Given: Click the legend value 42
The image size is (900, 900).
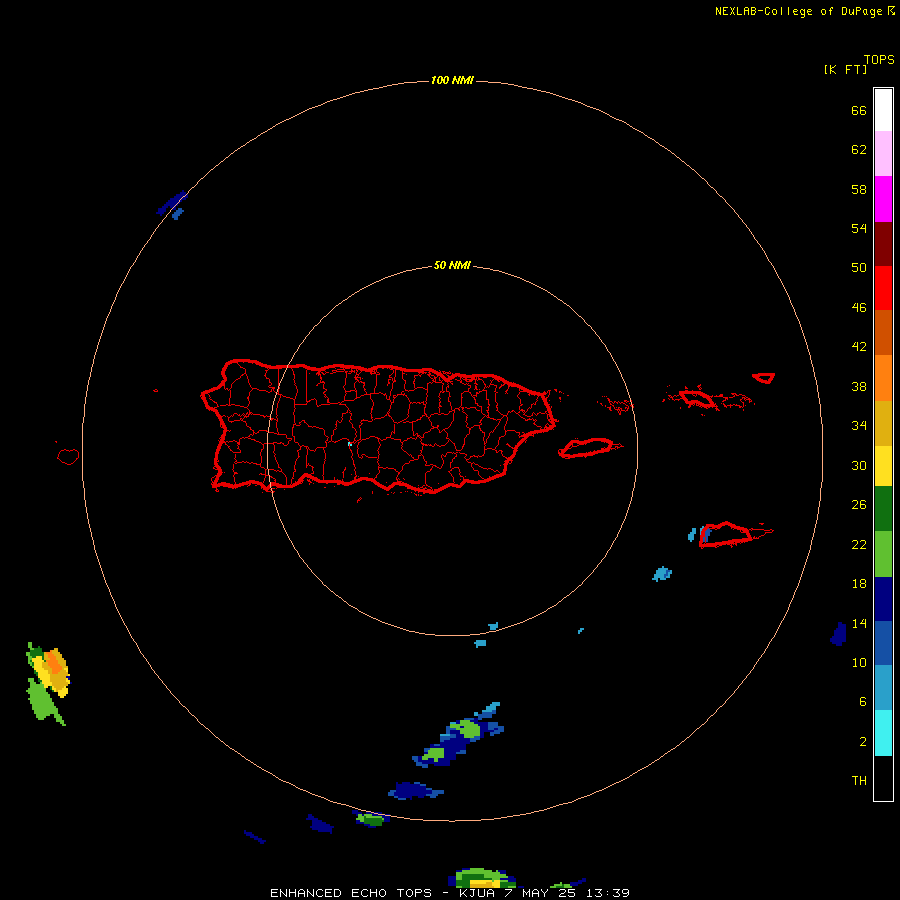Looking at the screenshot, I should [859, 347].
